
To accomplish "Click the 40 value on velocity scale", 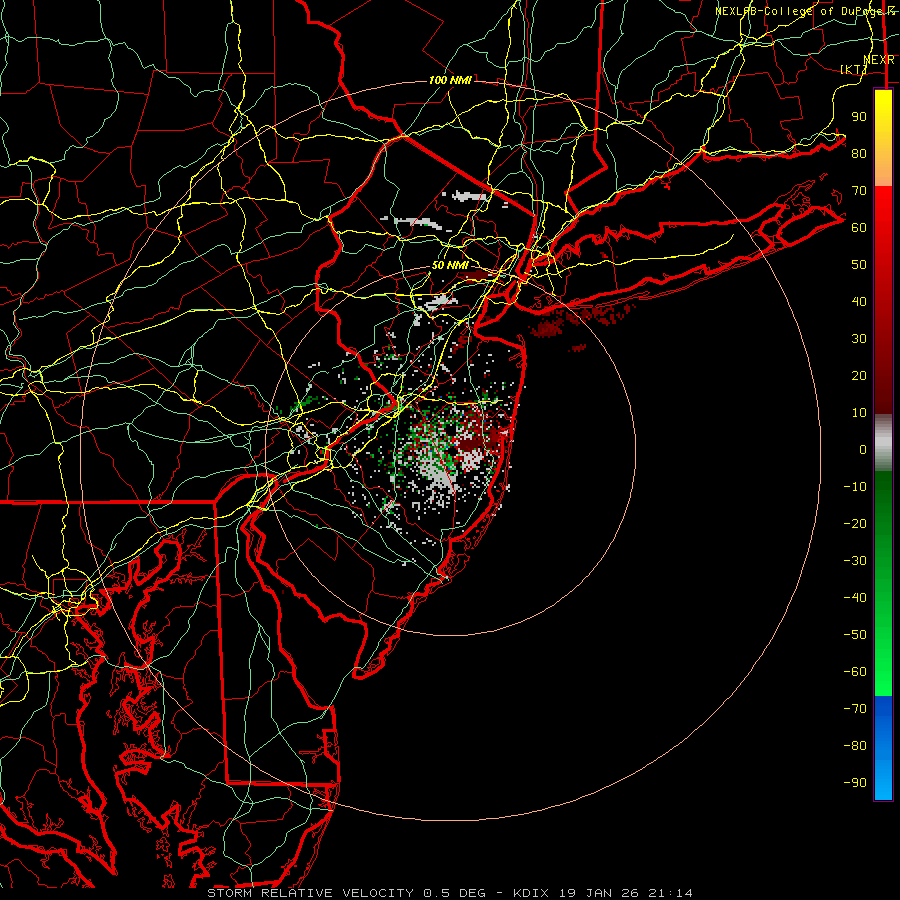I will pyautogui.click(x=859, y=302).
